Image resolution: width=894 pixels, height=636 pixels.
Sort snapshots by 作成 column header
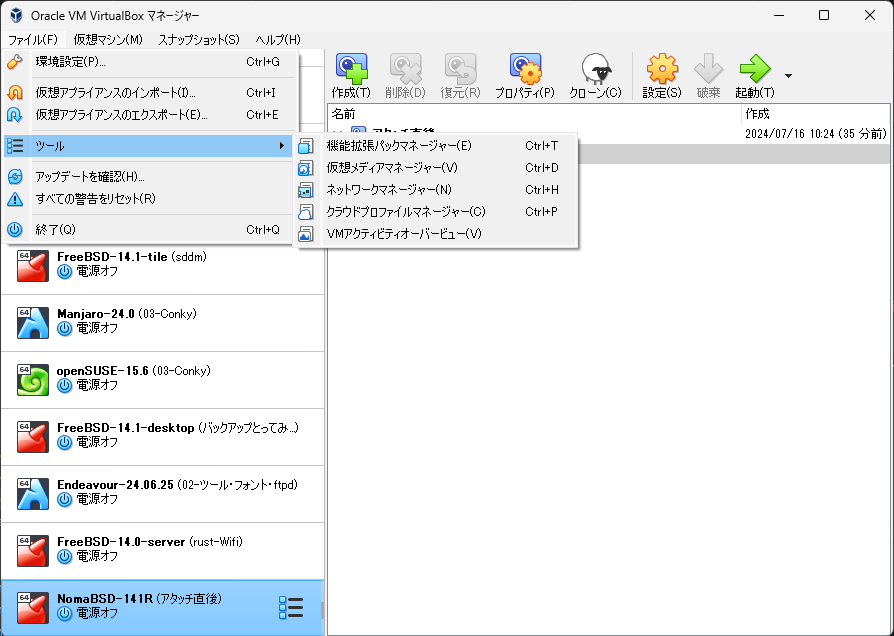815,114
